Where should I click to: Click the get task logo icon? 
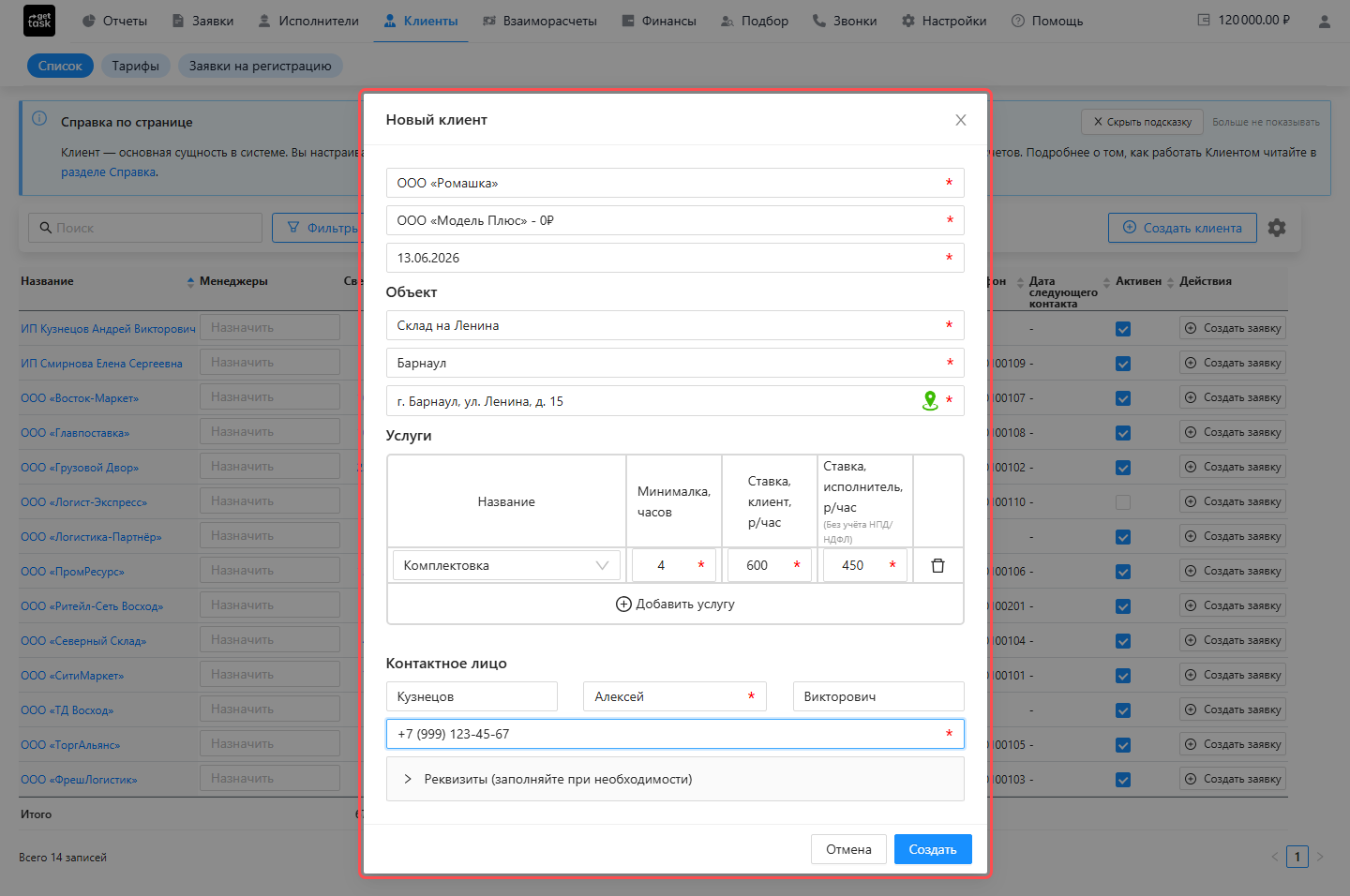pos(39,21)
